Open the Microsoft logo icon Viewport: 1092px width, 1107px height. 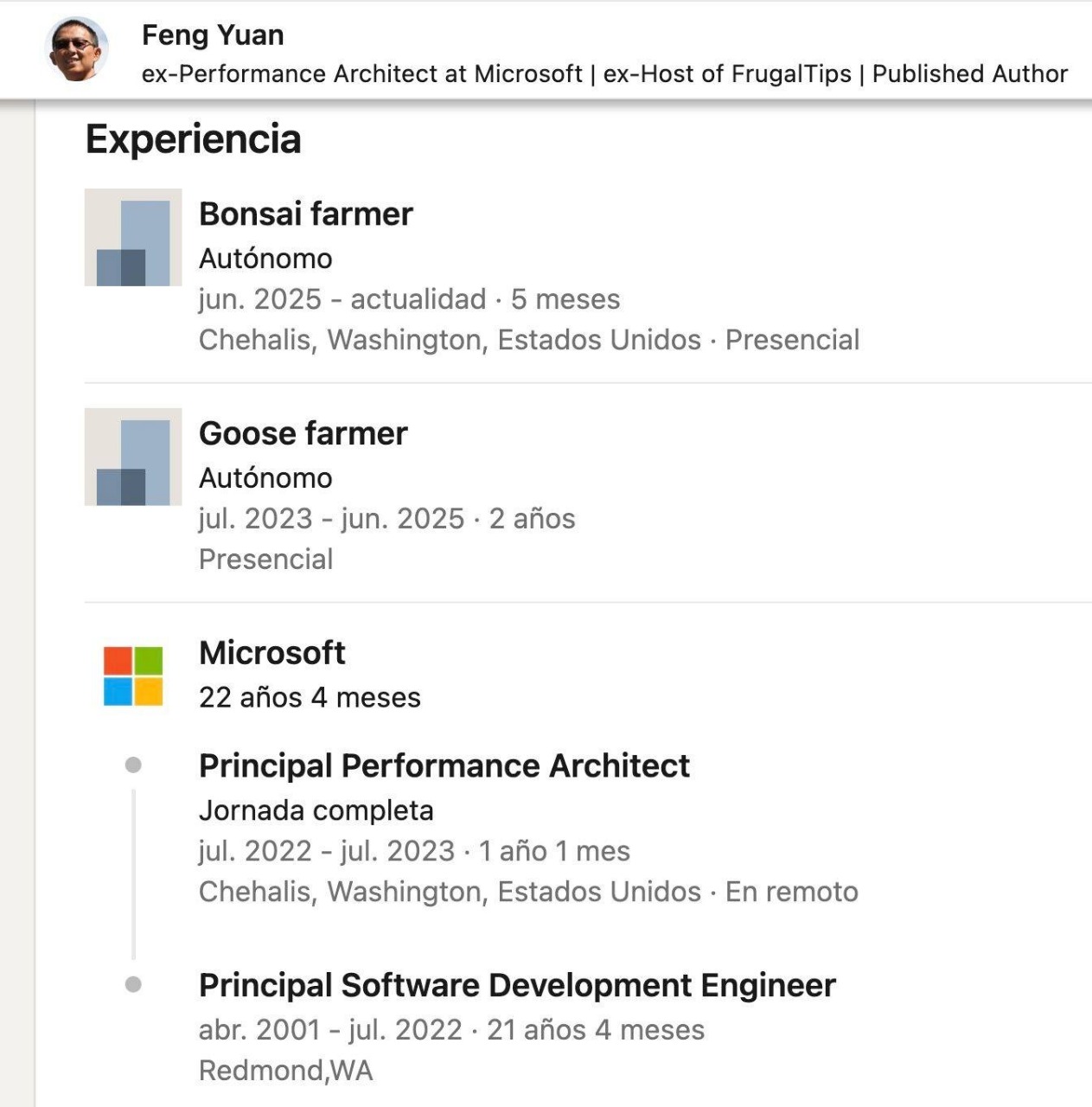(133, 676)
